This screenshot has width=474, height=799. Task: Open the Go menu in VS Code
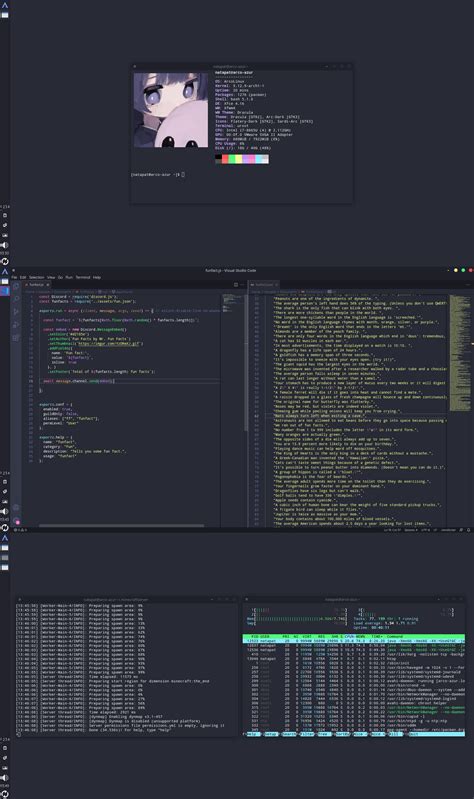click(60, 278)
